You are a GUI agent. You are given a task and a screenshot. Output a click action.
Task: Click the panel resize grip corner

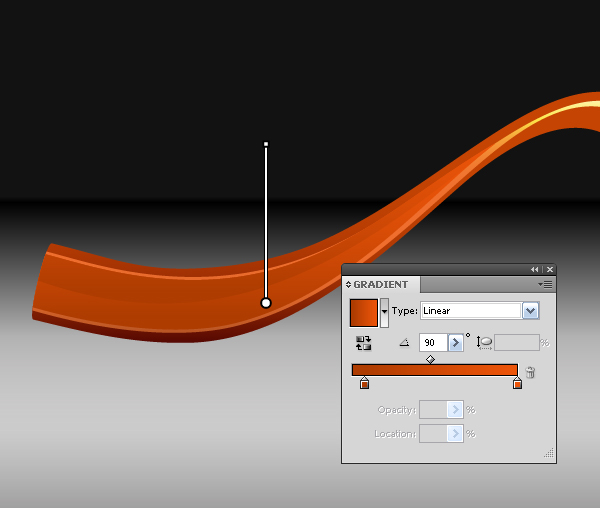point(549,453)
